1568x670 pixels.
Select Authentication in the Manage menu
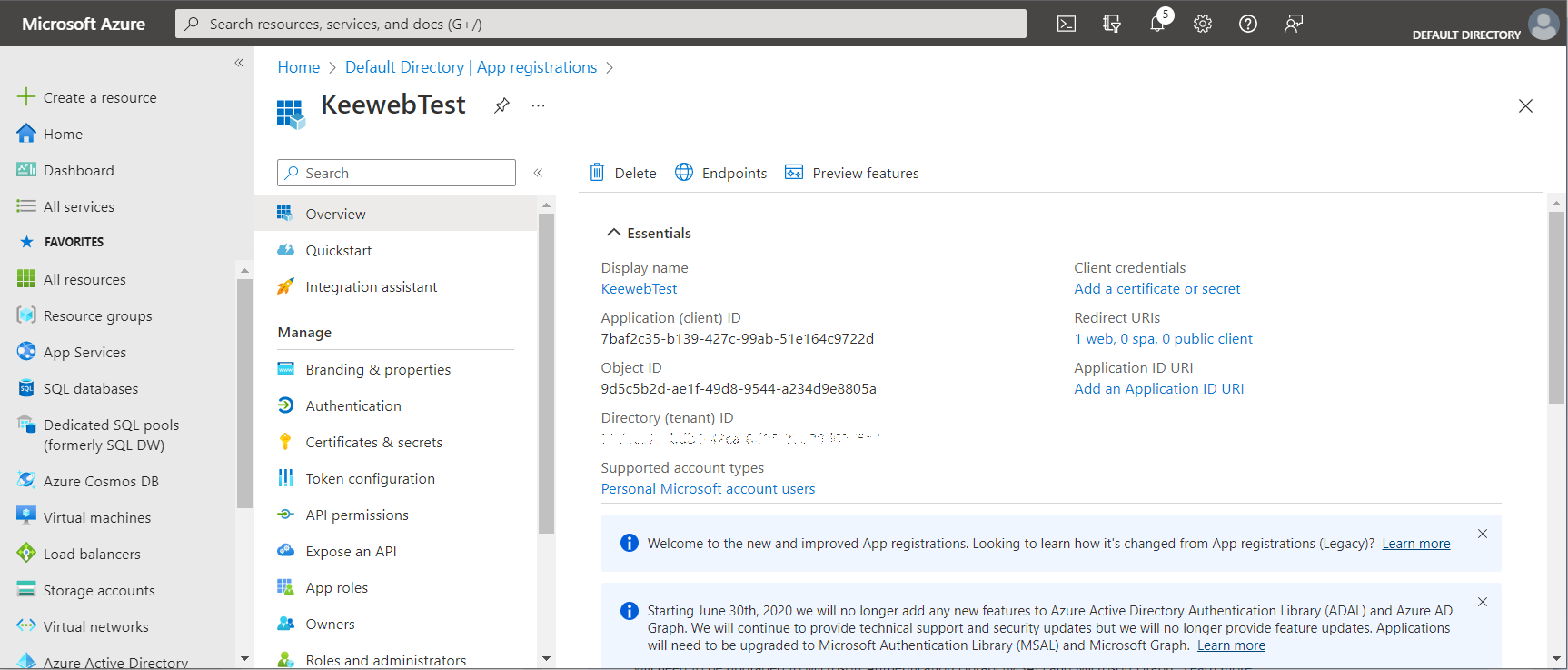353,405
